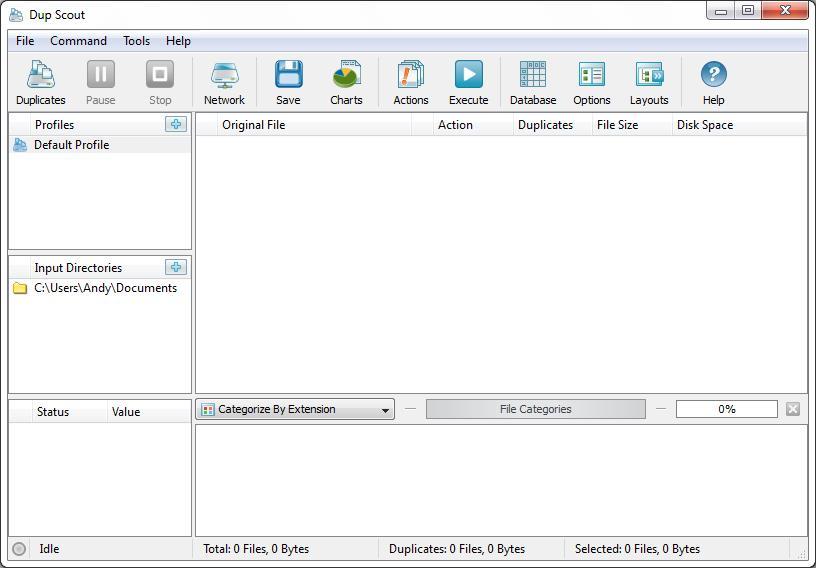
Task: Click the Dup Scout title bar icon
Action: pyautogui.click(x=16, y=15)
